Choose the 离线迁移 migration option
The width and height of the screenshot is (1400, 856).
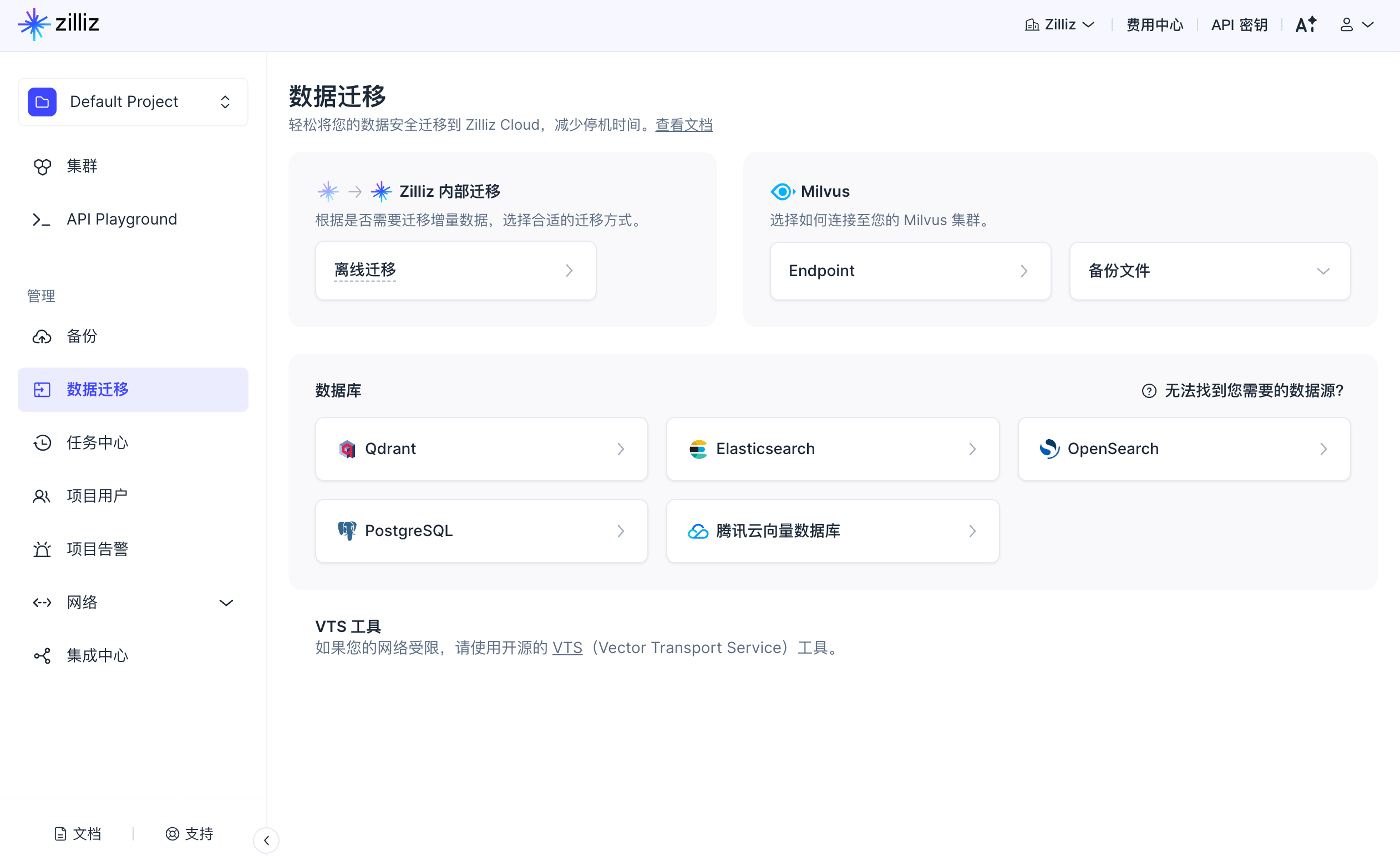coord(455,271)
